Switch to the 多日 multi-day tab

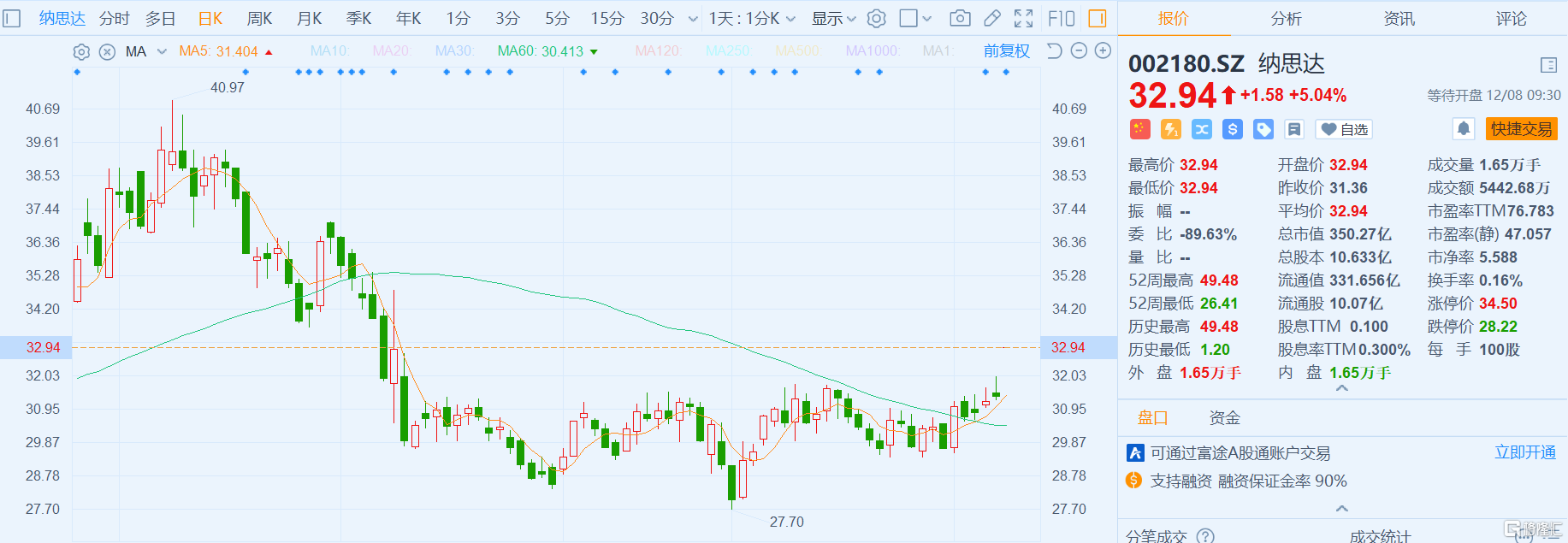click(x=161, y=18)
